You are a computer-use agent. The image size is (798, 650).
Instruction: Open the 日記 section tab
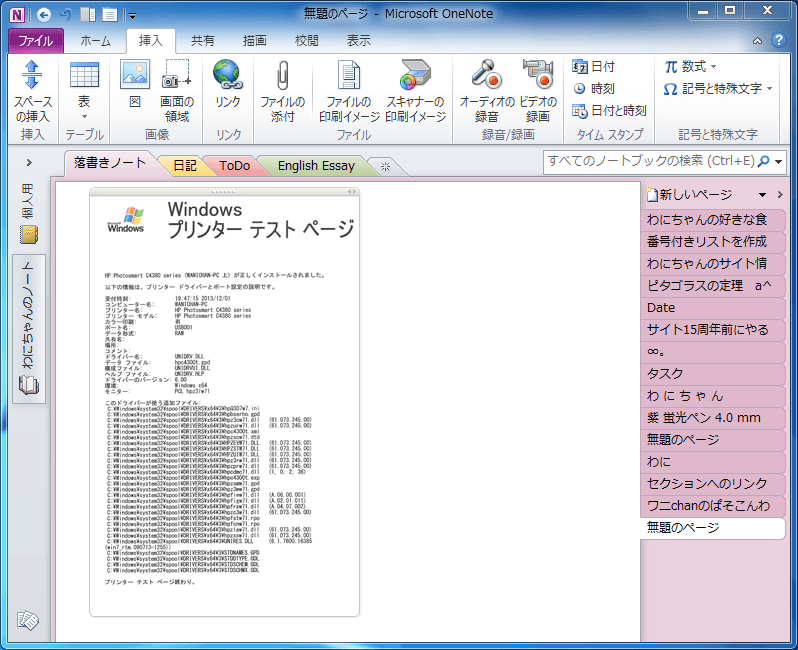(185, 166)
